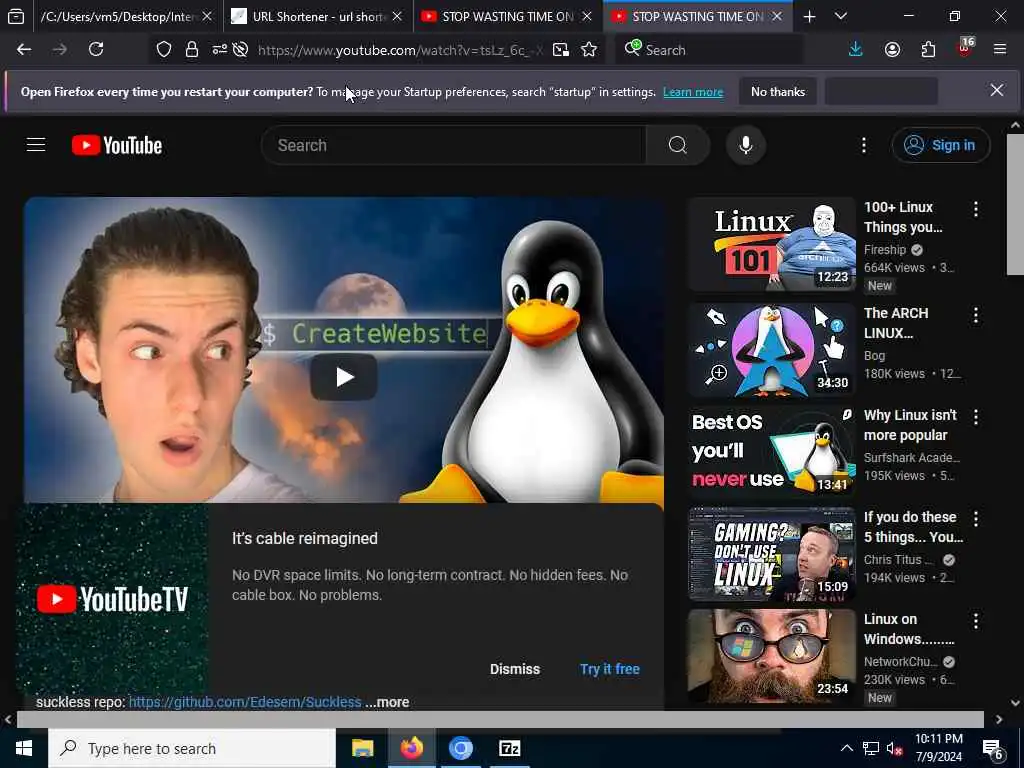Open the tracking protection shield icon
The image size is (1024, 768).
(164, 50)
